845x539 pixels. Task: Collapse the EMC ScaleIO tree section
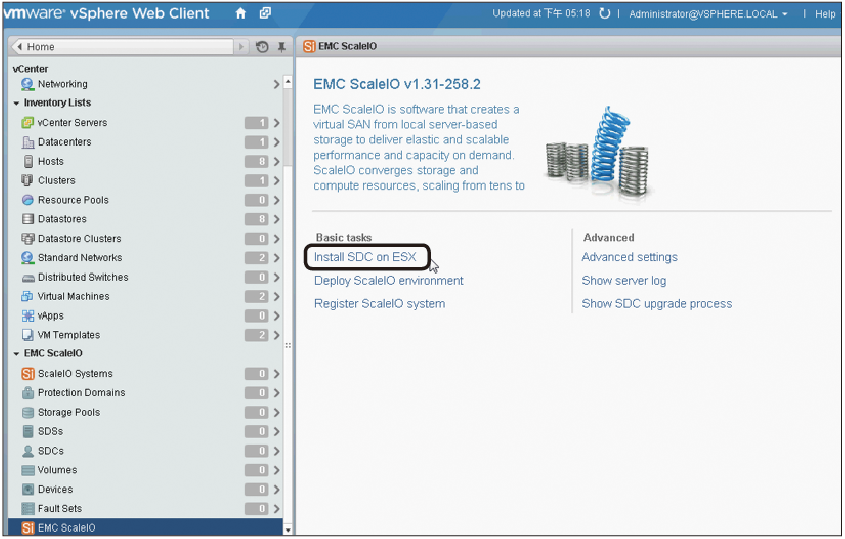click(16, 354)
